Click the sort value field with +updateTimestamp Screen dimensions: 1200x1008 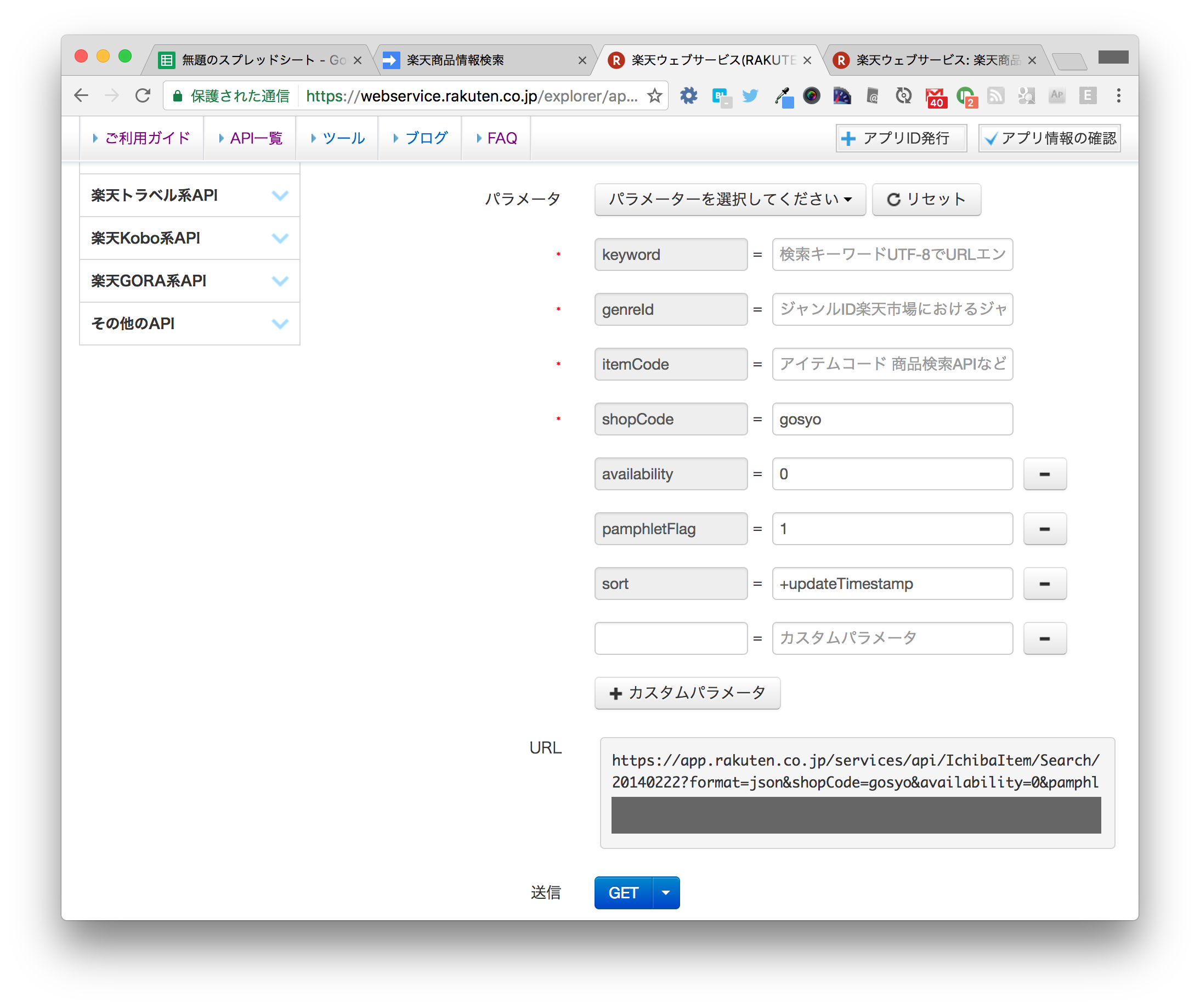click(892, 584)
